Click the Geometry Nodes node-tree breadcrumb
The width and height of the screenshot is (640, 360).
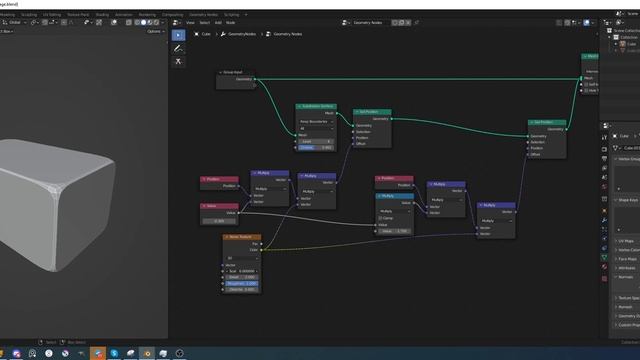click(x=284, y=34)
